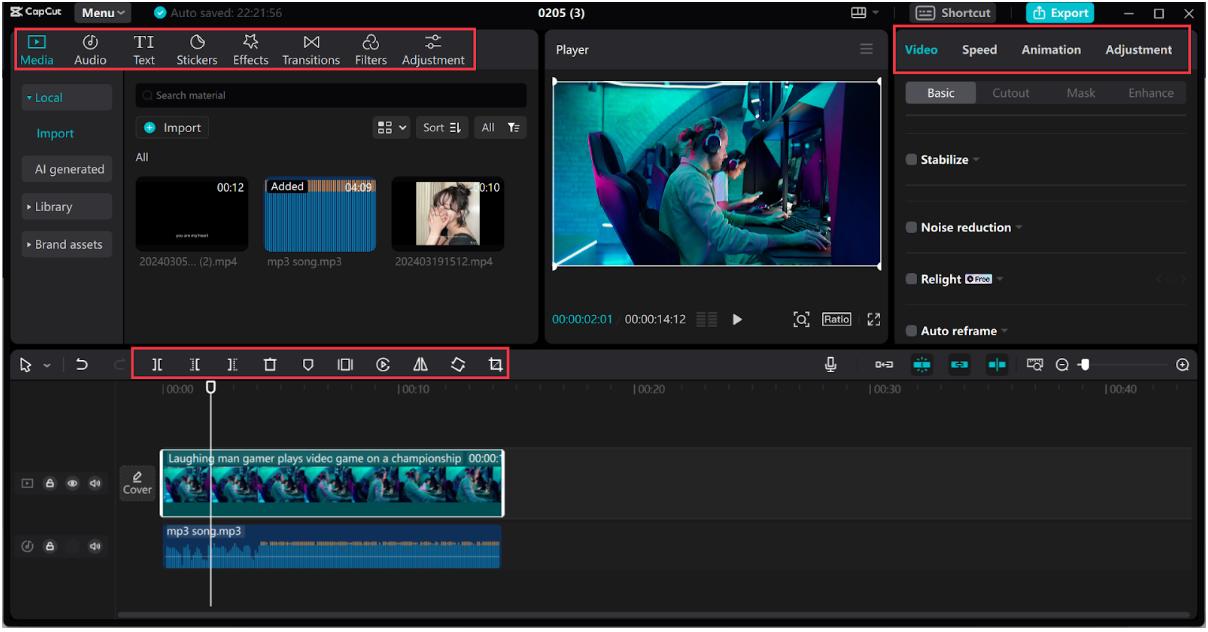The height and width of the screenshot is (632, 1208).
Task: Switch to the Cutout sub-tab
Action: coord(1010,93)
